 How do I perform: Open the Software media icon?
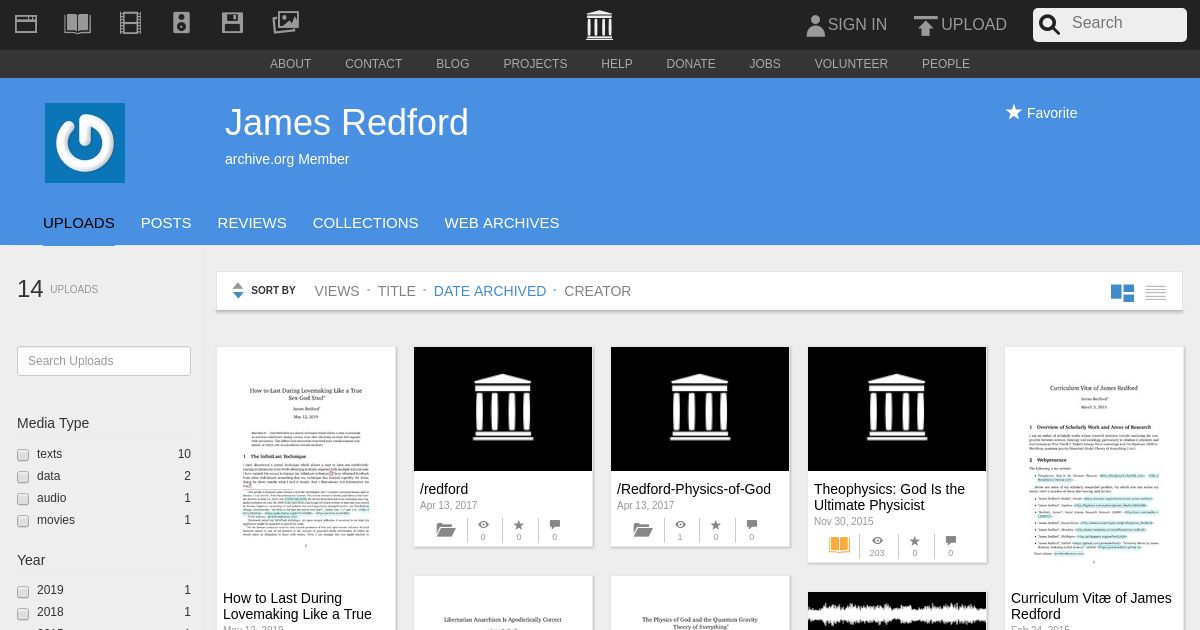[x=233, y=23]
